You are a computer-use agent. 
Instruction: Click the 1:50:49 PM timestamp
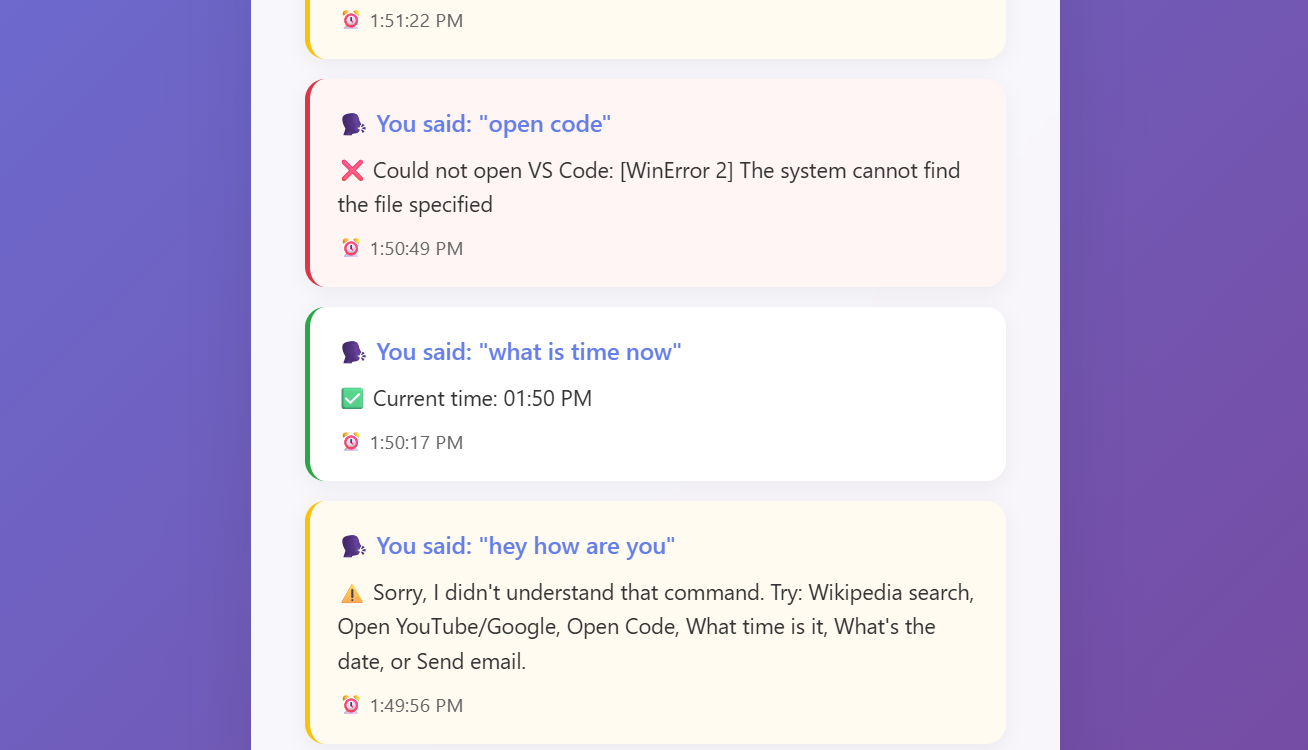[416, 248]
